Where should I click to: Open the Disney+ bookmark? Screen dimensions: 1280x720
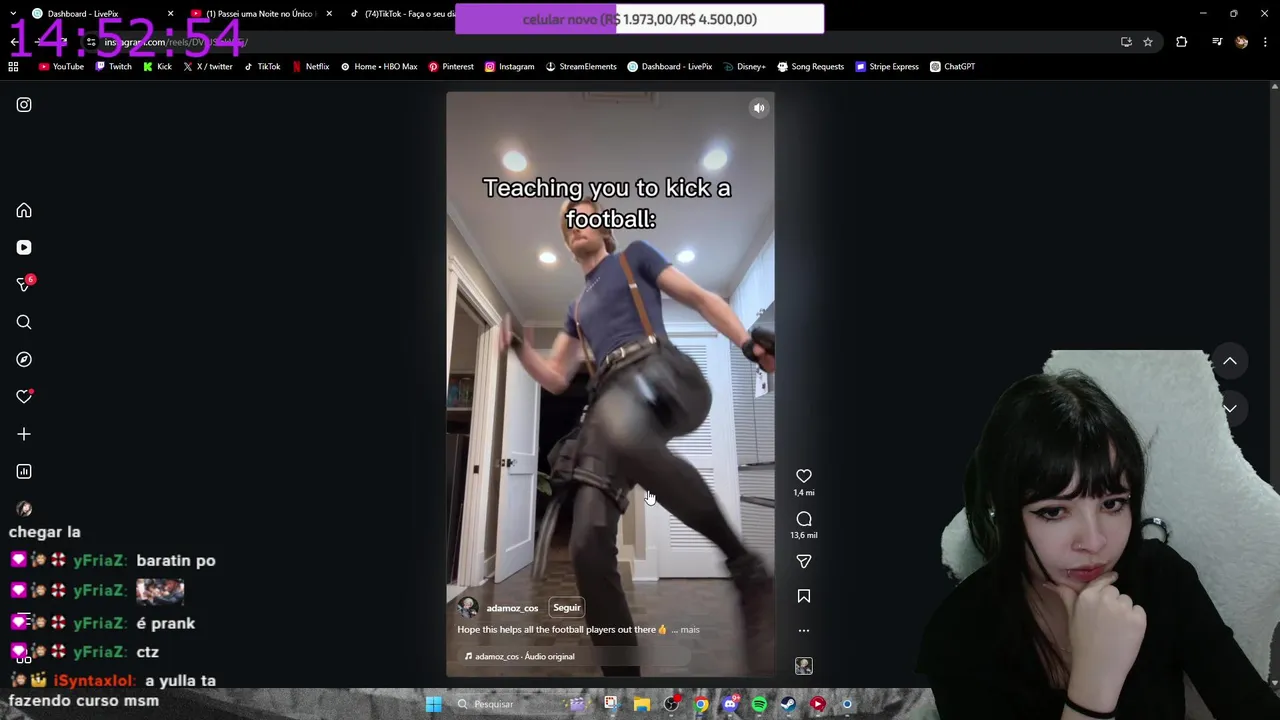(x=744, y=67)
